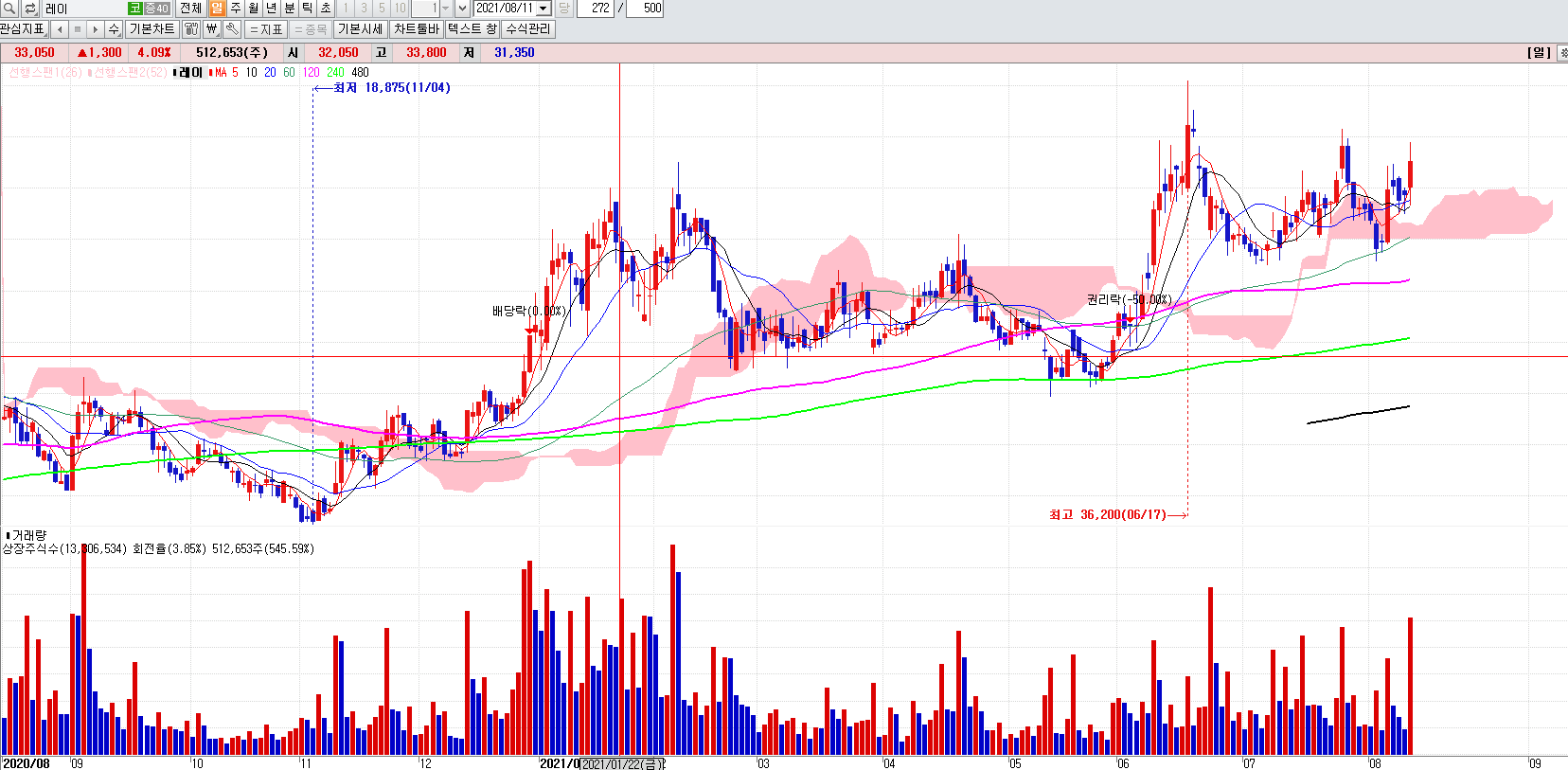Viewport: 1568px width, 770px height.
Task: Open the 기본시세 panel
Action: pyautogui.click(x=360, y=28)
